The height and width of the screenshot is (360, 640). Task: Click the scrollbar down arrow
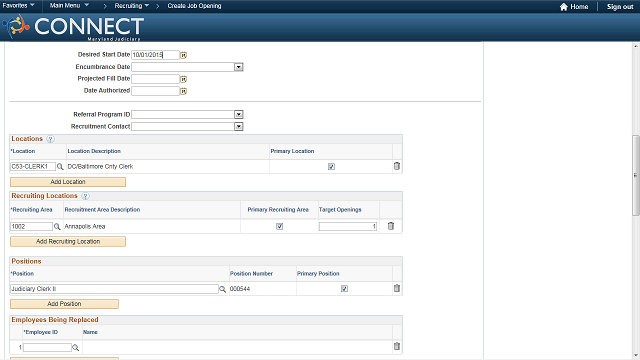[636, 356]
